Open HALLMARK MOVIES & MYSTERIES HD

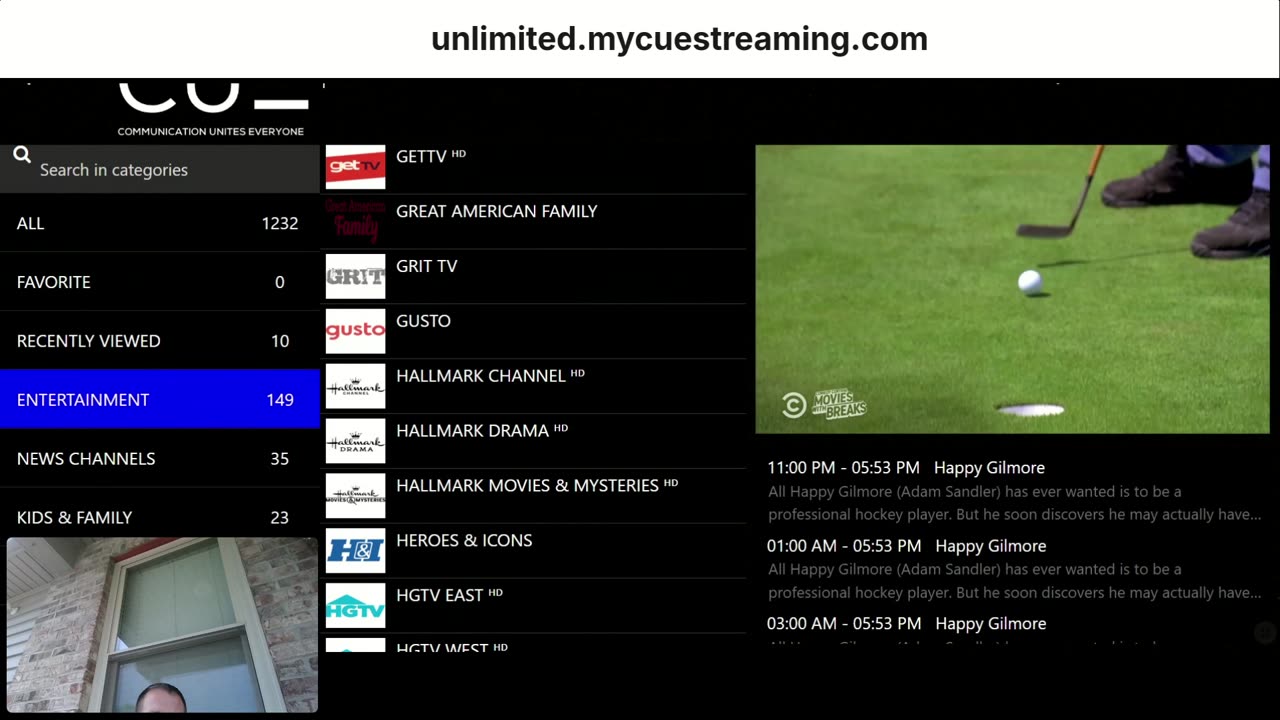click(x=535, y=496)
